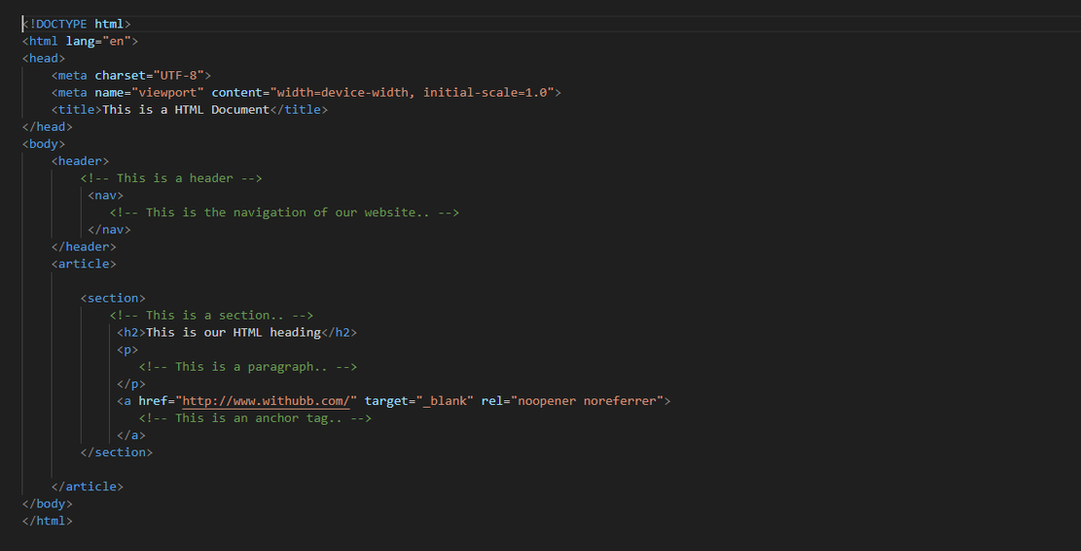Click the h2 text 'This is our HTML heading'
Screen dimensions: 1081x551
coord(234,332)
